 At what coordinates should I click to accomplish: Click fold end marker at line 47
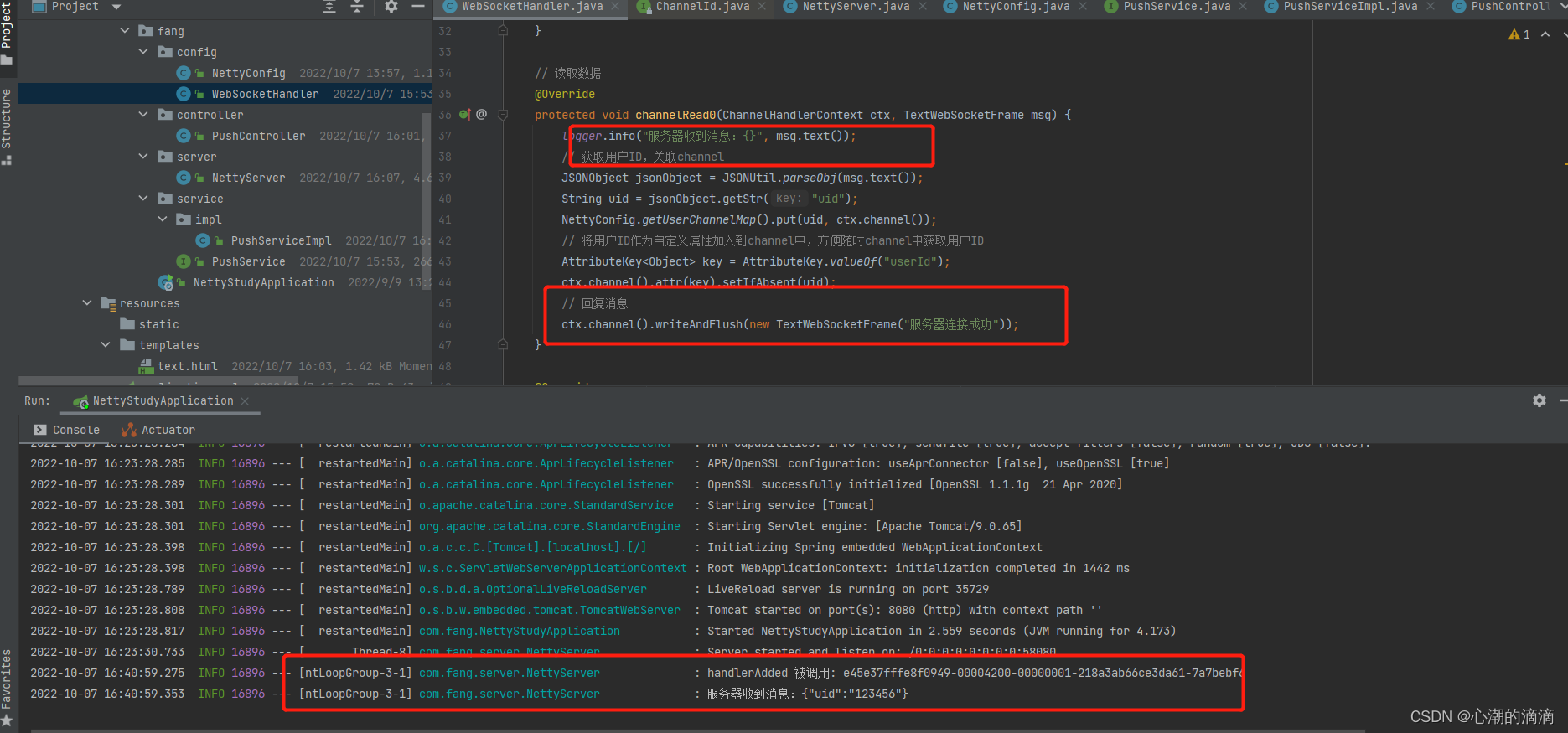503,345
